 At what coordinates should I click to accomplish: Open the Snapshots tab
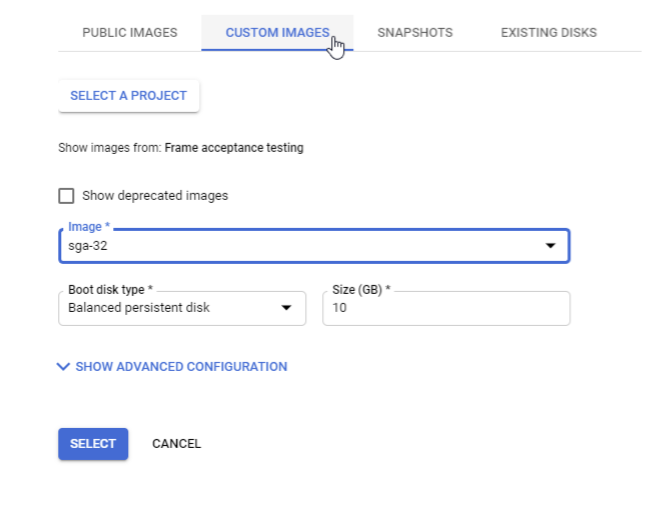414,33
